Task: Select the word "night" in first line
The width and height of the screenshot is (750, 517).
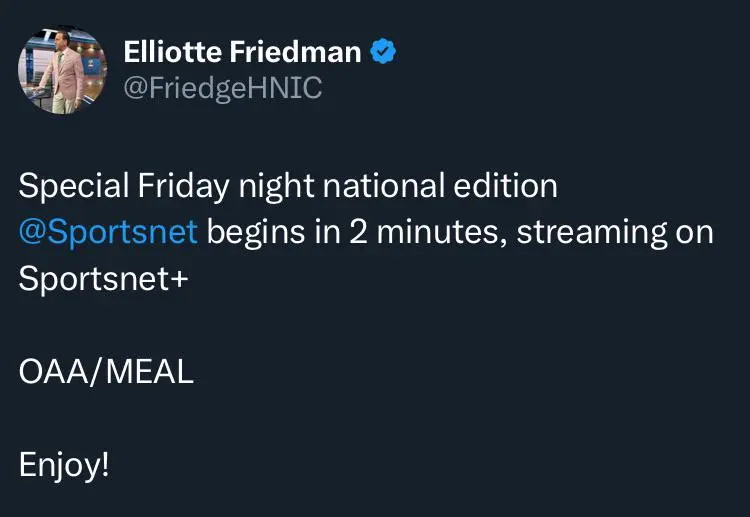Action: (276, 186)
